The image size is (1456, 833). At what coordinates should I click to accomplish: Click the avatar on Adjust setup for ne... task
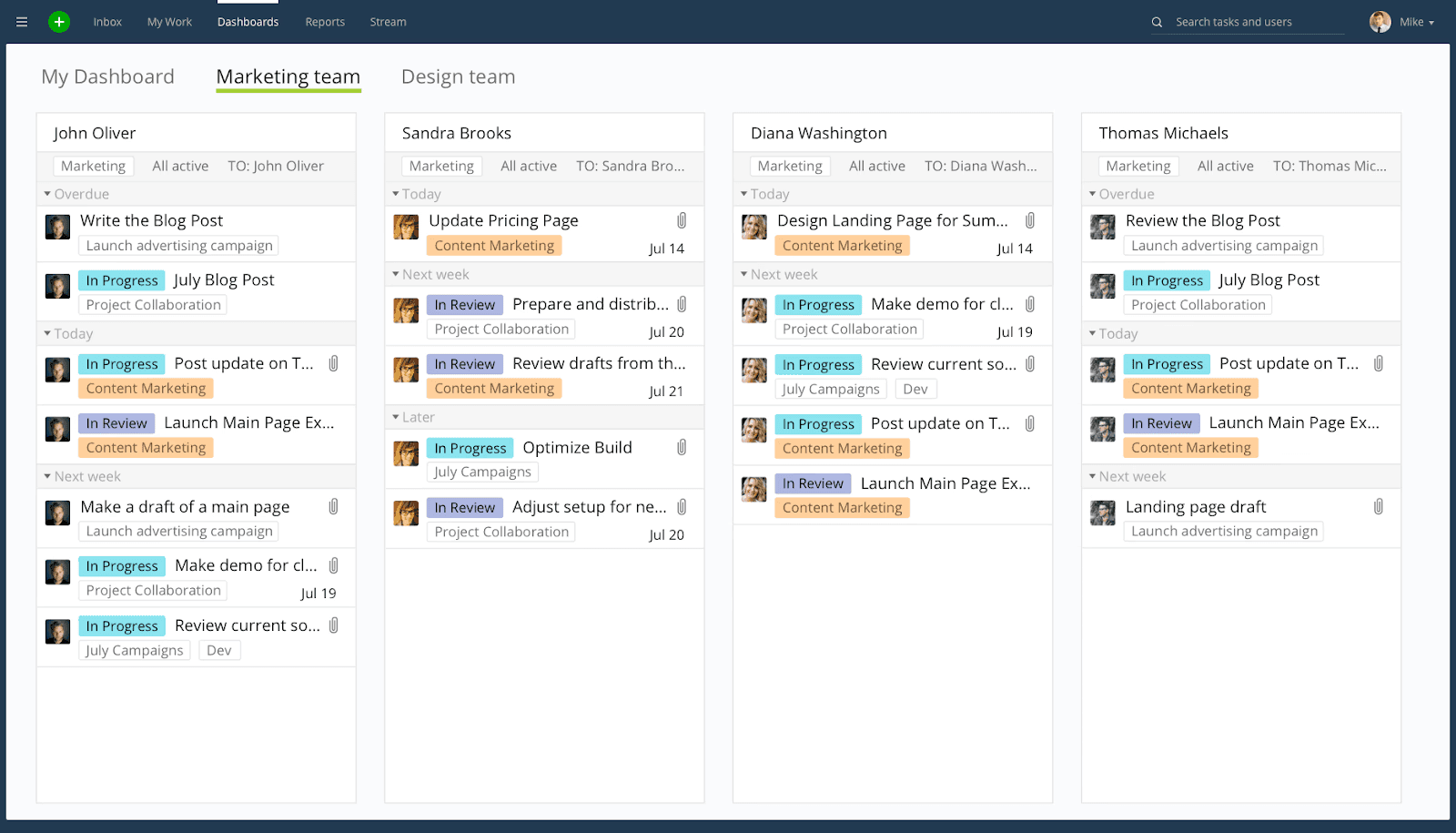click(x=406, y=513)
